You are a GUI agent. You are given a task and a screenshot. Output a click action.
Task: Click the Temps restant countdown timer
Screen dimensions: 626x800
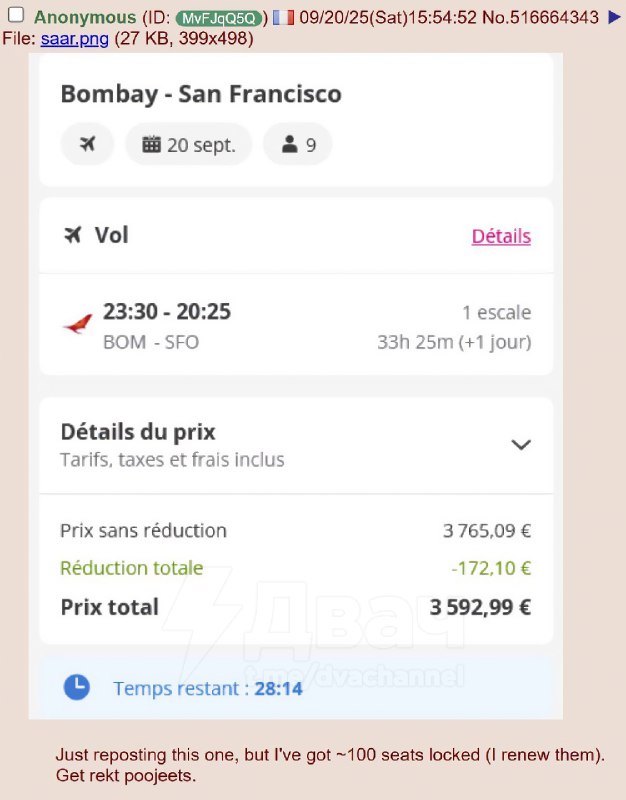[278, 689]
